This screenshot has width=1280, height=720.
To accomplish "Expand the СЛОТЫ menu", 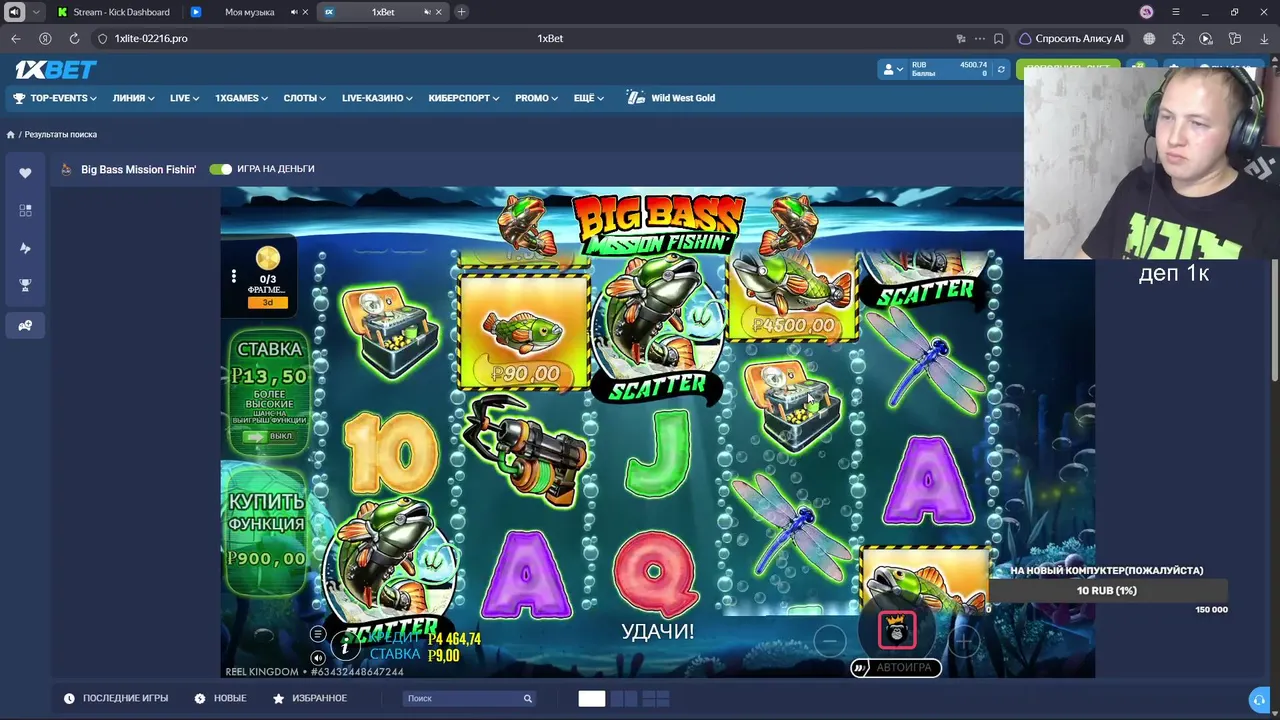I will [305, 98].
